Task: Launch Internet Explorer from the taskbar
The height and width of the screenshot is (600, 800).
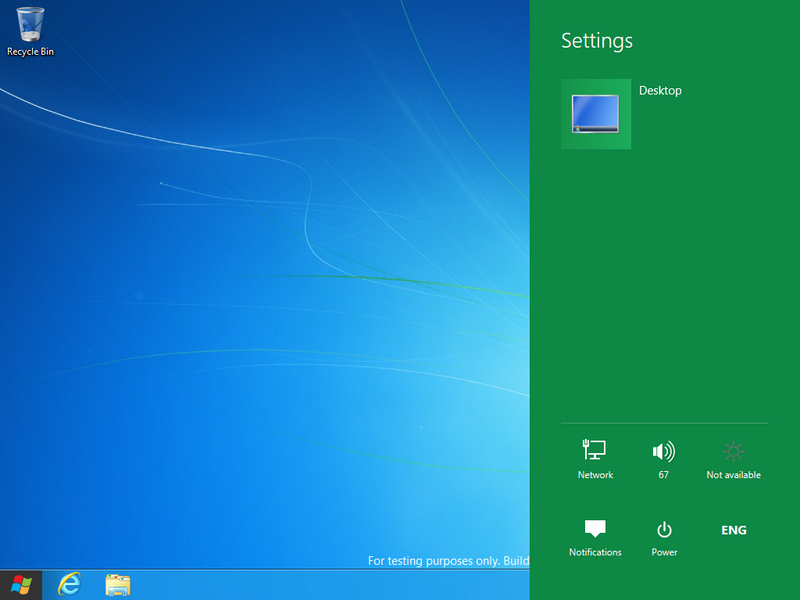Action: click(69, 584)
